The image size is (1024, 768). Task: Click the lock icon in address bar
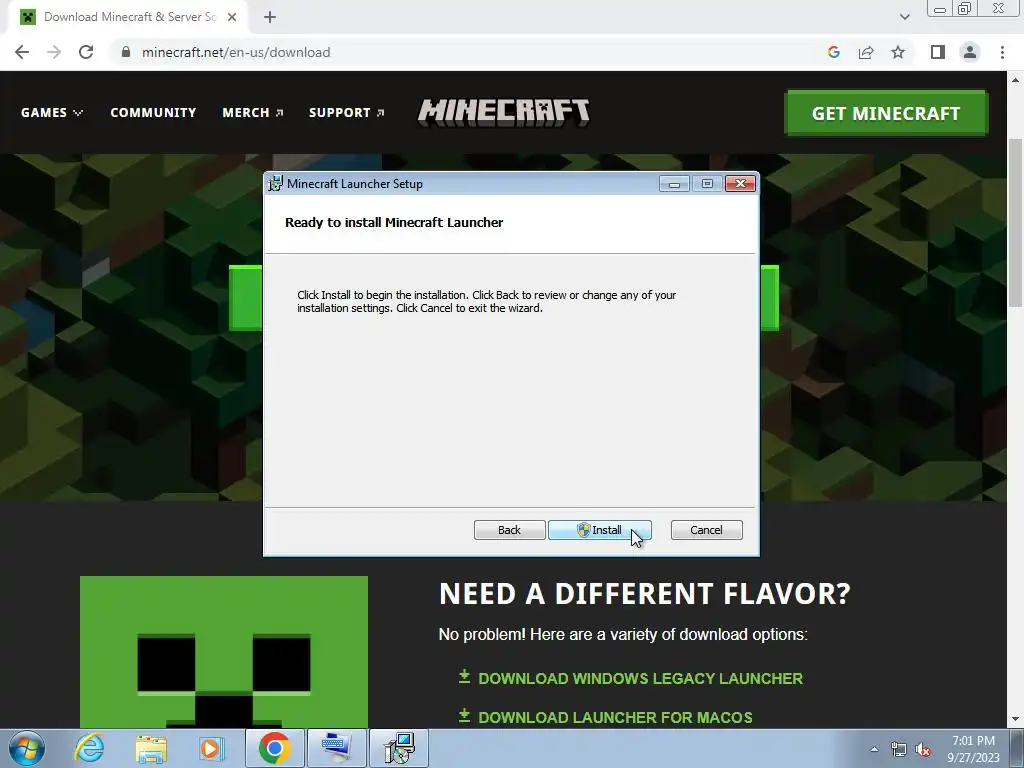(126, 52)
